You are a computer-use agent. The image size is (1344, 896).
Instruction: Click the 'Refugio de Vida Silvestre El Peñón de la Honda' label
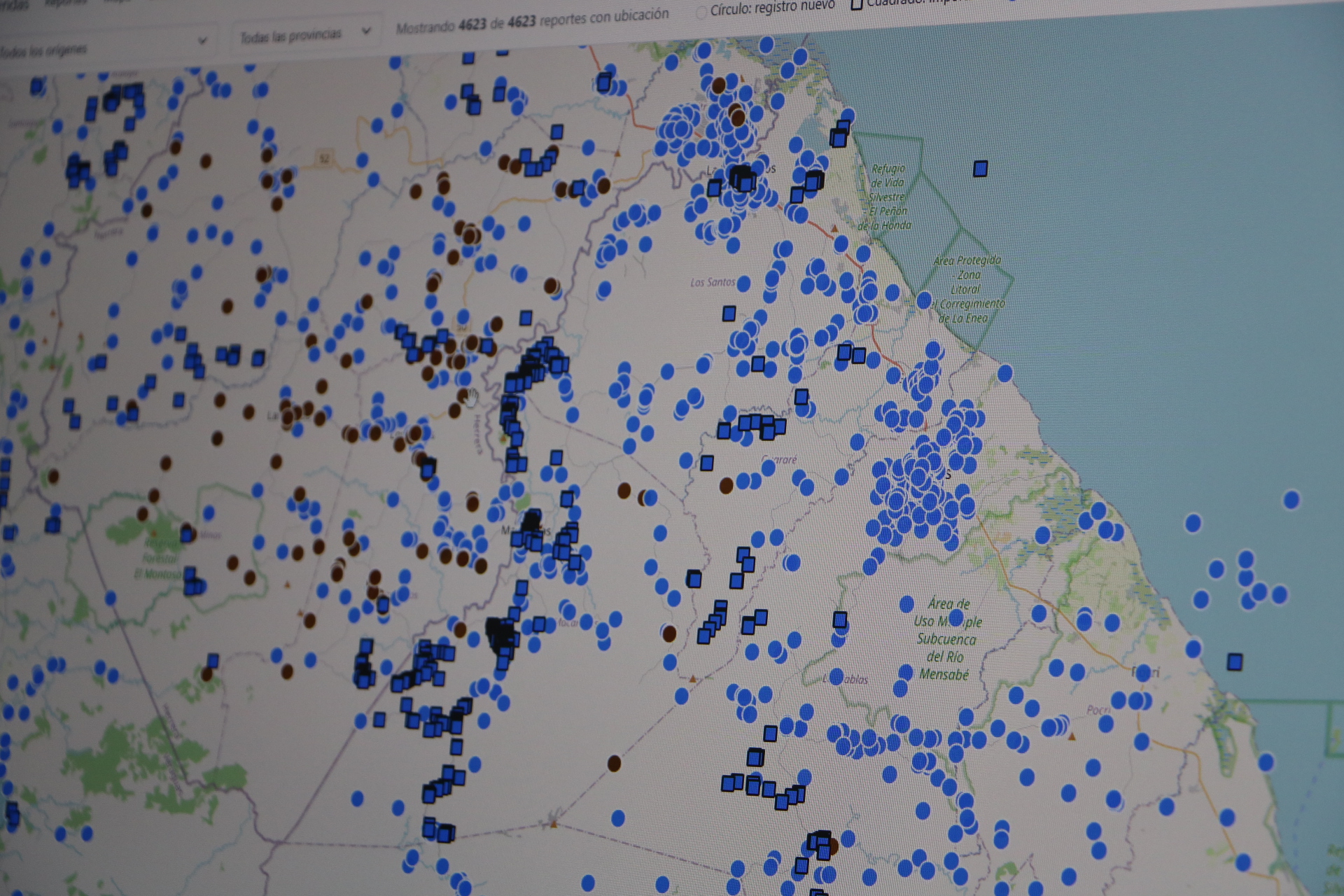[x=886, y=197]
